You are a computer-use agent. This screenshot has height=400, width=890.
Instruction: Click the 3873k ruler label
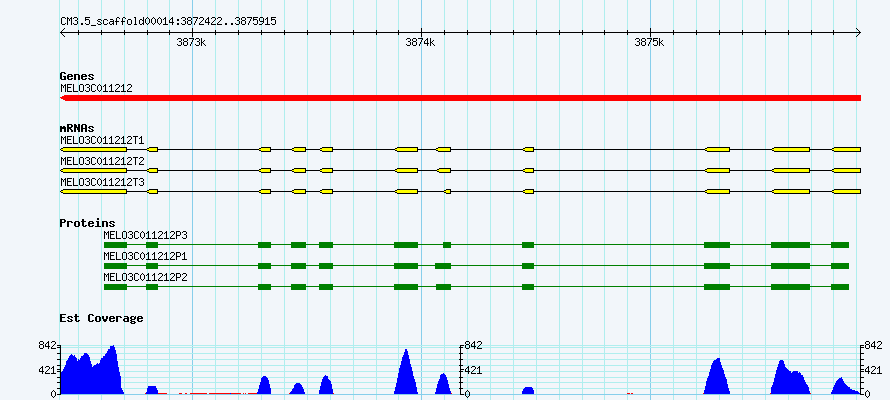coord(191,42)
